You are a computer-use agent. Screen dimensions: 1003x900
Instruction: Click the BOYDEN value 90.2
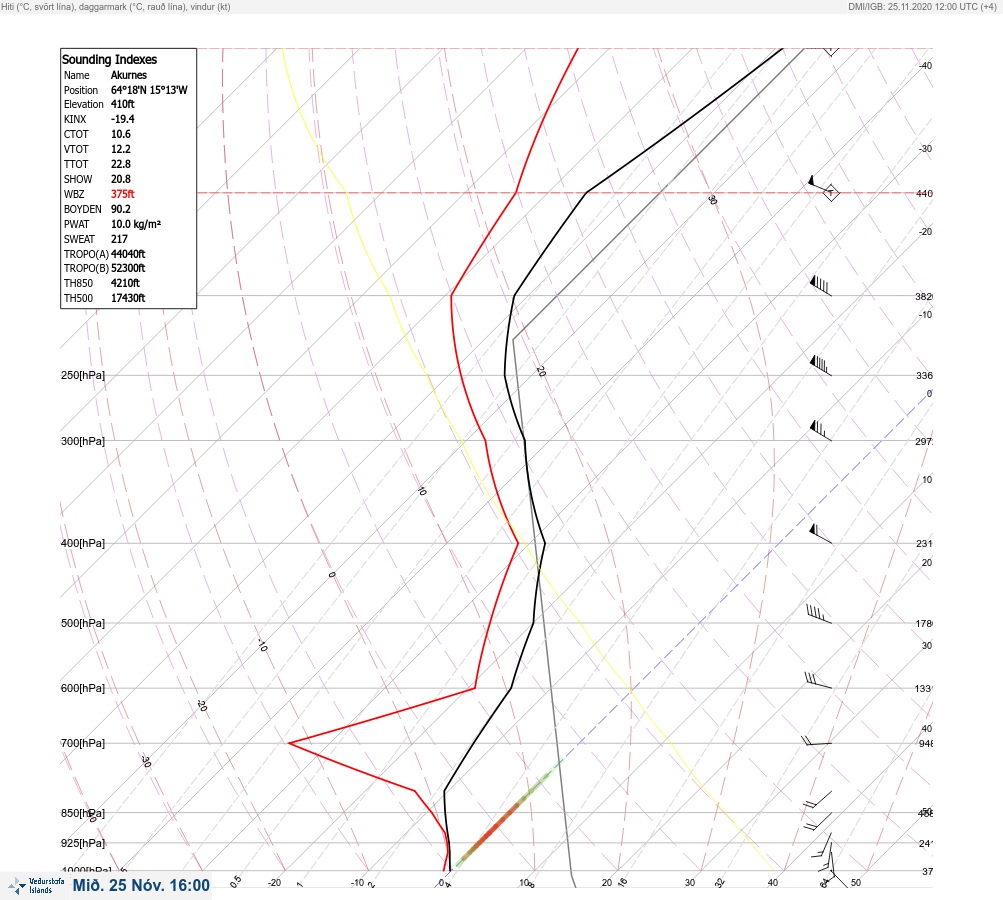click(121, 209)
